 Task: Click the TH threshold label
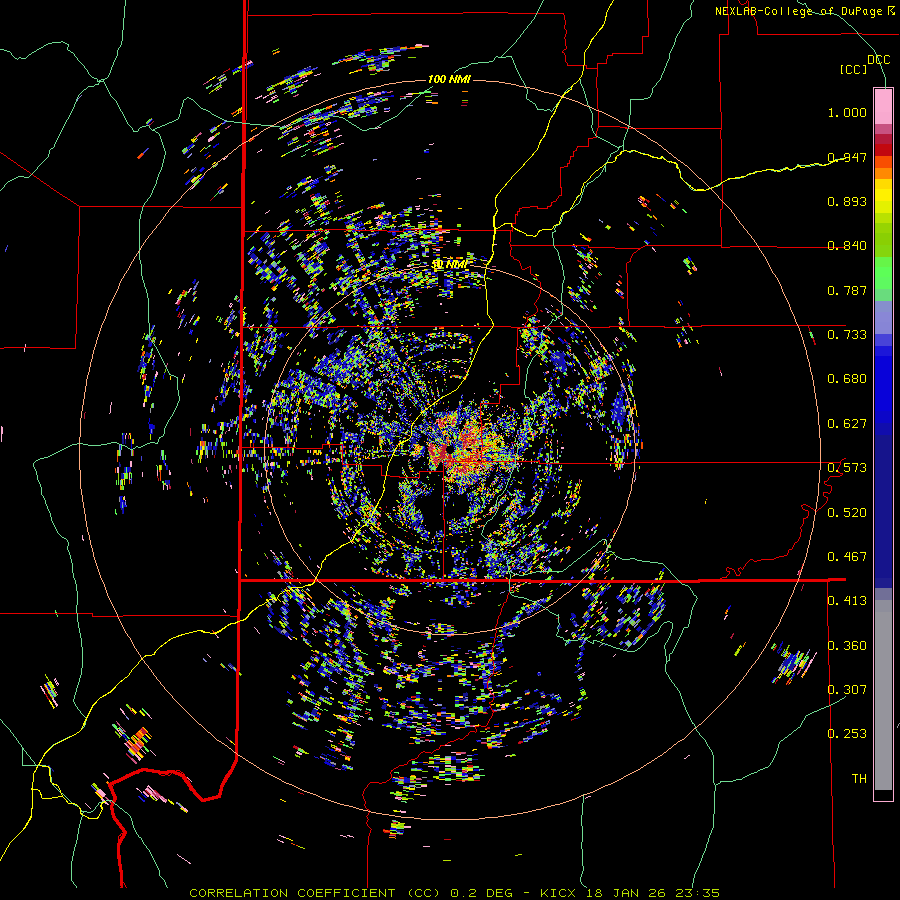(x=859, y=779)
